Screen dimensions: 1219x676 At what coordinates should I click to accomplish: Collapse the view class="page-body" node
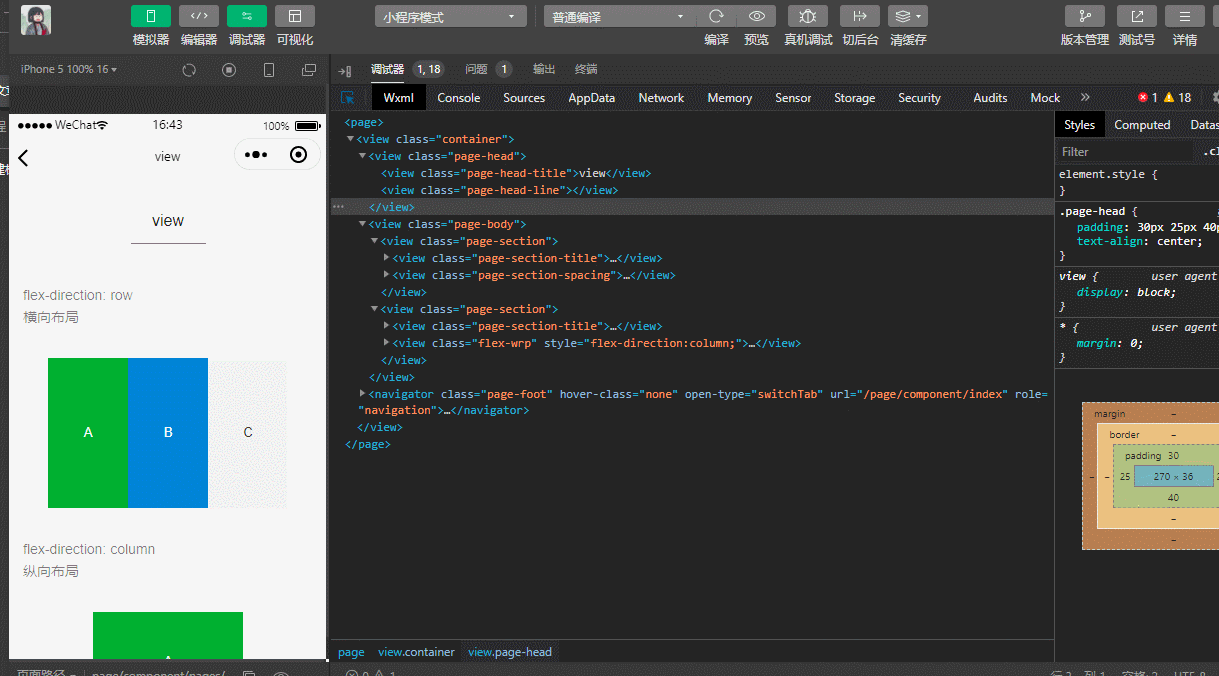[x=362, y=224]
